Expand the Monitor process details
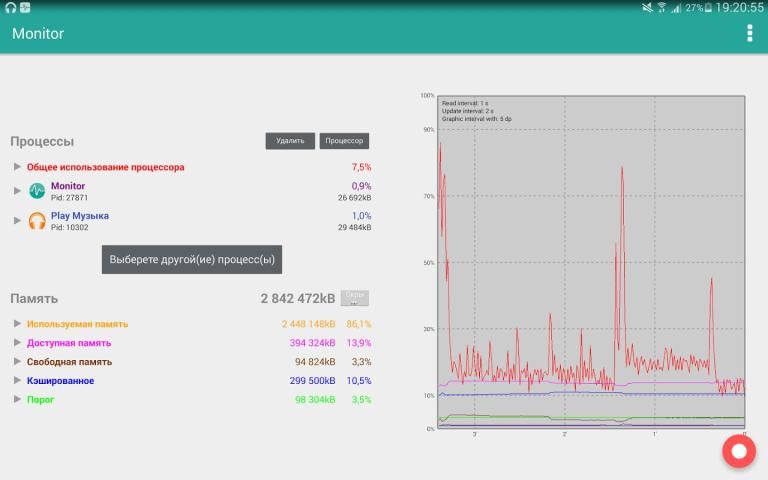 coord(17,190)
